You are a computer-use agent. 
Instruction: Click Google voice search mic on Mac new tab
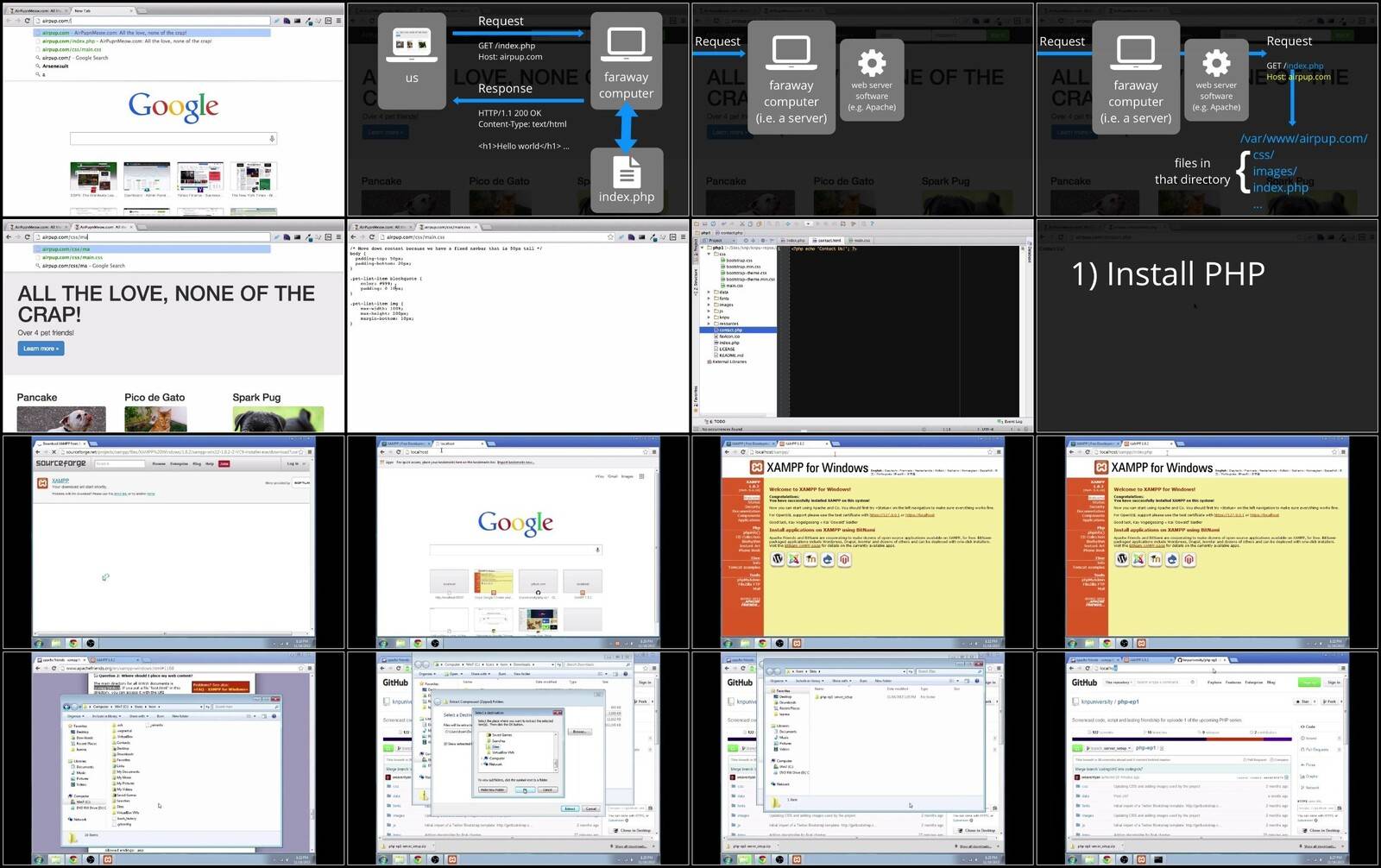pos(272,138)
